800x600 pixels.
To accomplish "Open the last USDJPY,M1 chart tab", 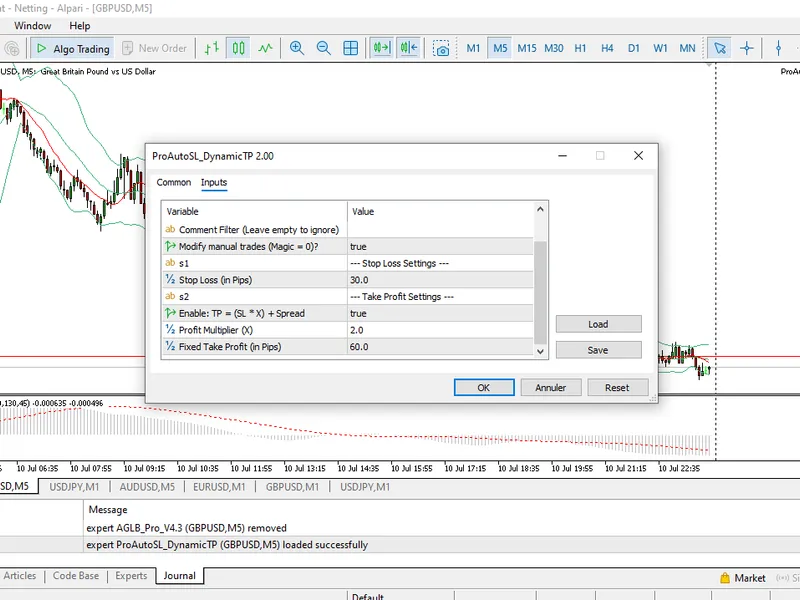I will pyautogui.click(x=365, y=487).
